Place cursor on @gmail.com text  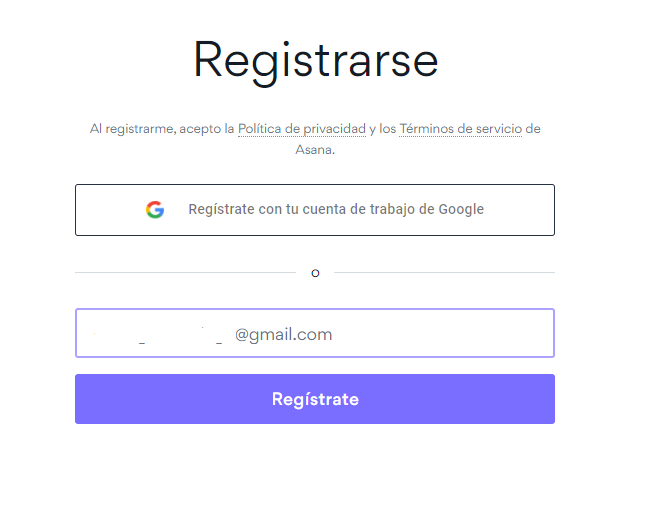[283, 335]
